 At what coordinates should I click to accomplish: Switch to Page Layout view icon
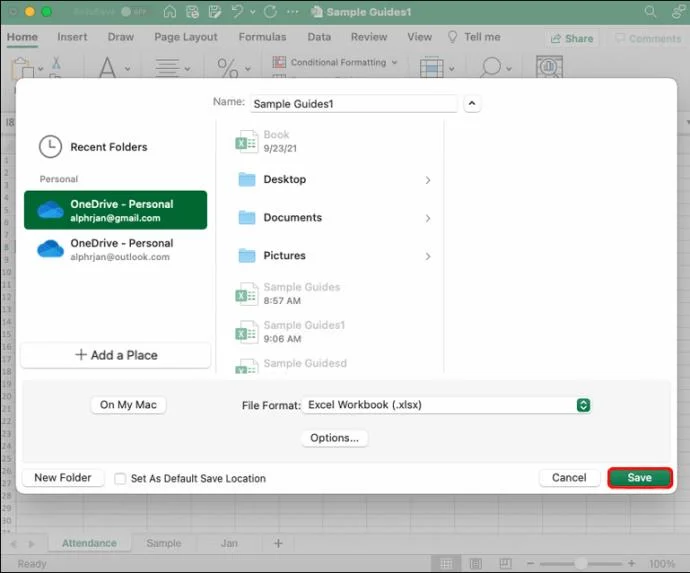coord(476,564)
